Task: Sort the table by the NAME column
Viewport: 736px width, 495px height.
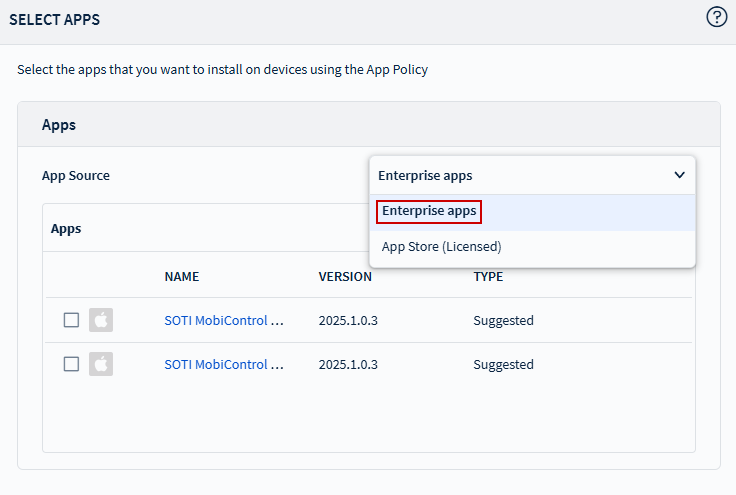Action: [x=182, y=277]
